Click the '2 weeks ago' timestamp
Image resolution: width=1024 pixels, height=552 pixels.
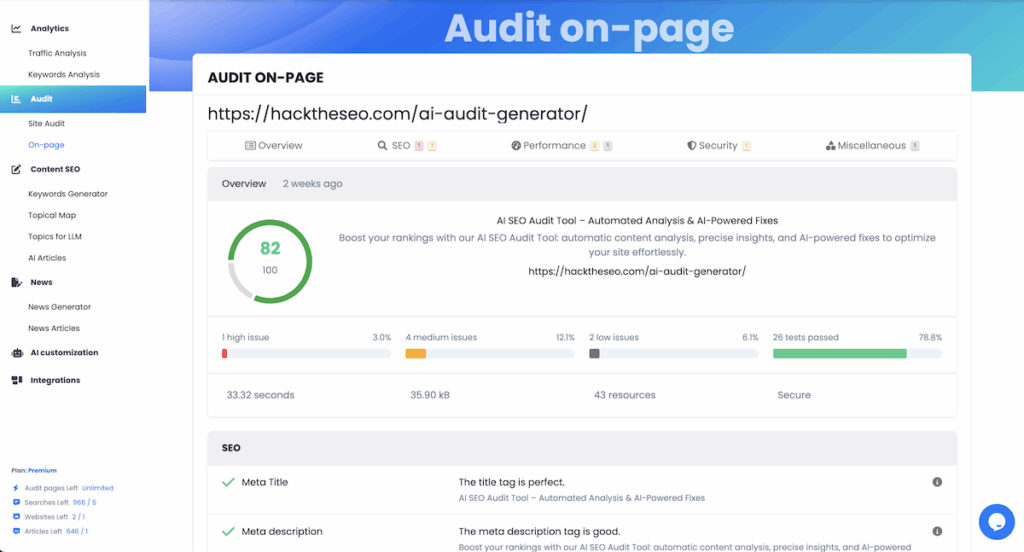313,184
